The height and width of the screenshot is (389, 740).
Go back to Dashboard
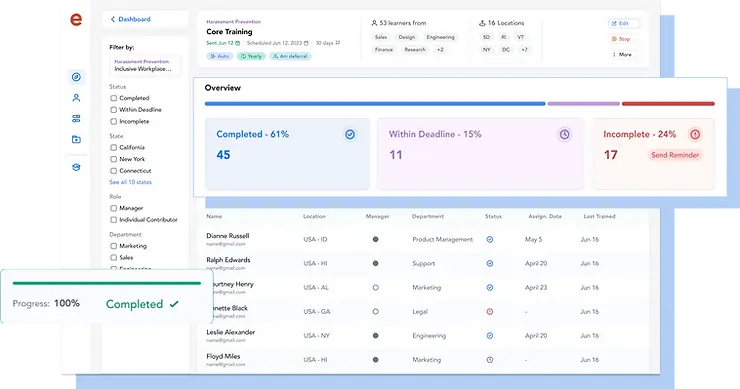click(130, 19)
